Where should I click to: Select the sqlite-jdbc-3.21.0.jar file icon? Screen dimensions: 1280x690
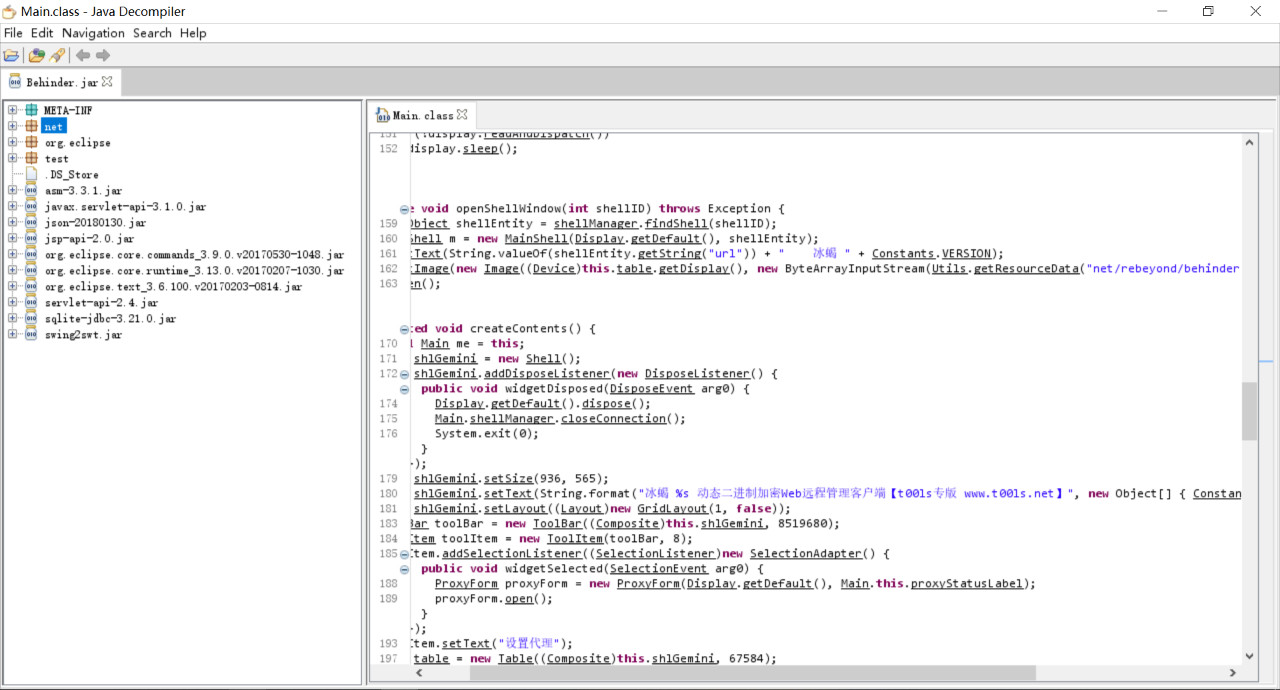click(31, 319)
